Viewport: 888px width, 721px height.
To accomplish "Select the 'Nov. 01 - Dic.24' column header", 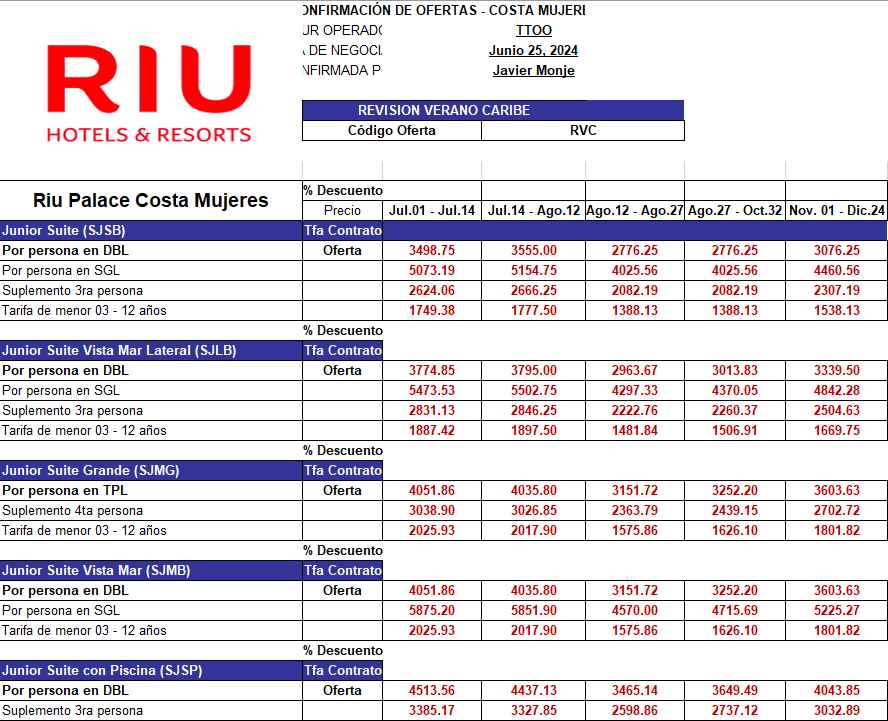I will pyautogui.click(x=836, y=211).
